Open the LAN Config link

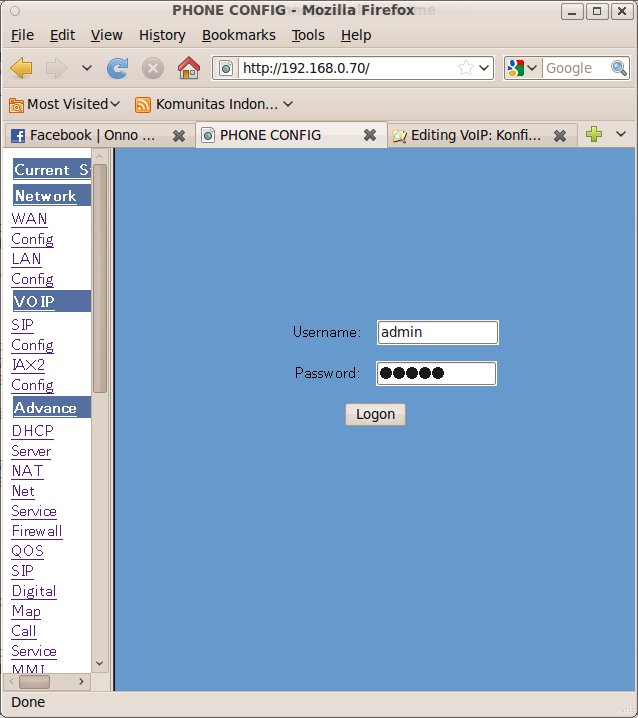point(32,269)
